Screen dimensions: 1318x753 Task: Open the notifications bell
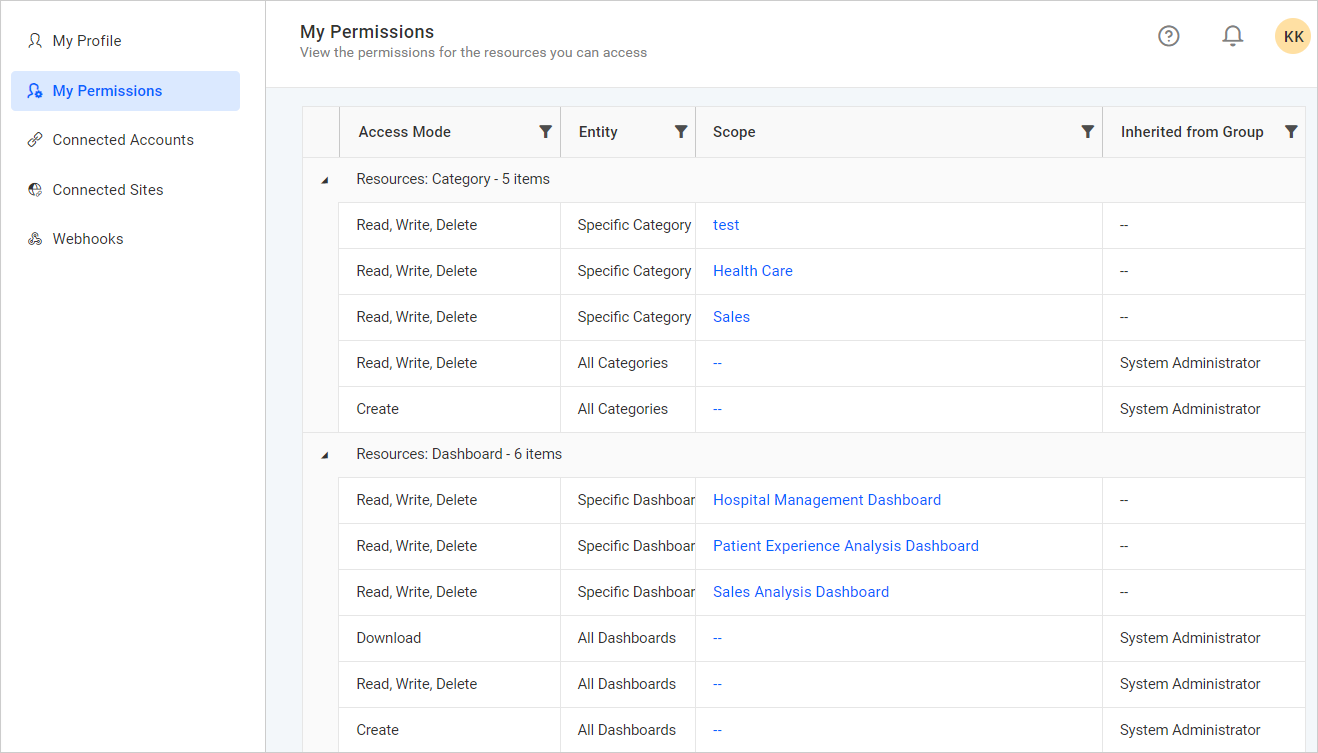click(1232, 35)
